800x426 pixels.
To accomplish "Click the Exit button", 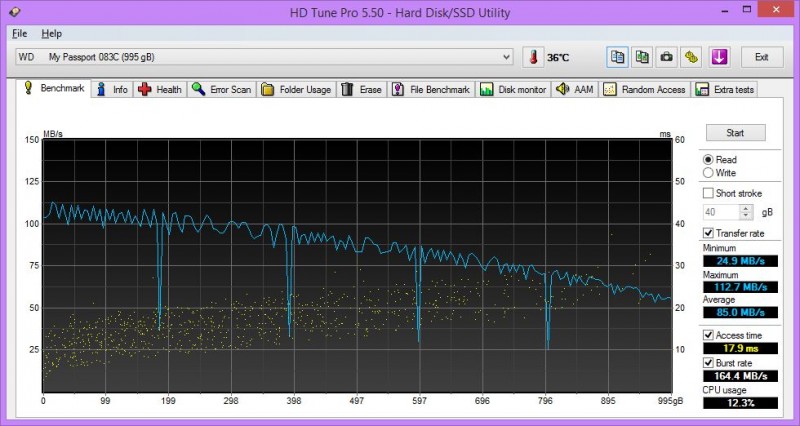I will (762, 57).
